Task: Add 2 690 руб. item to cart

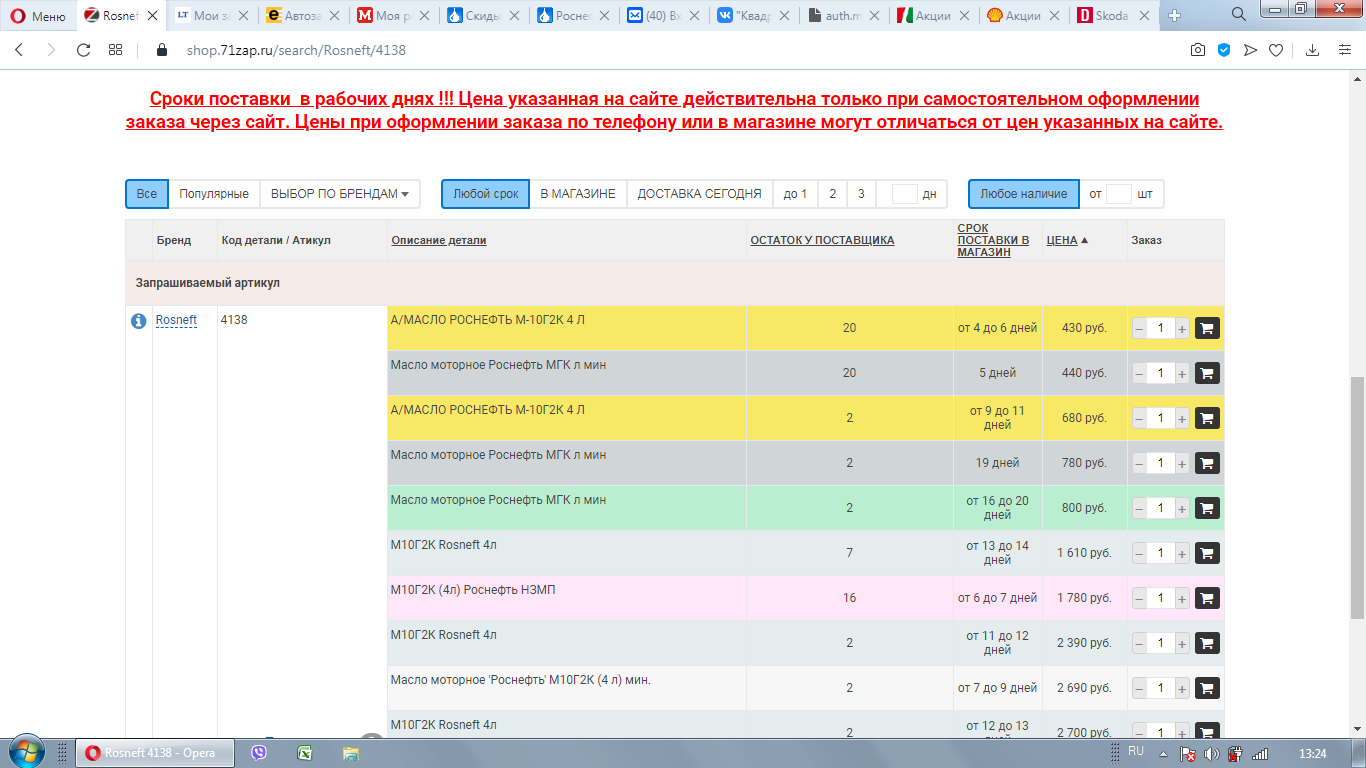Action: coord(1207,688)
